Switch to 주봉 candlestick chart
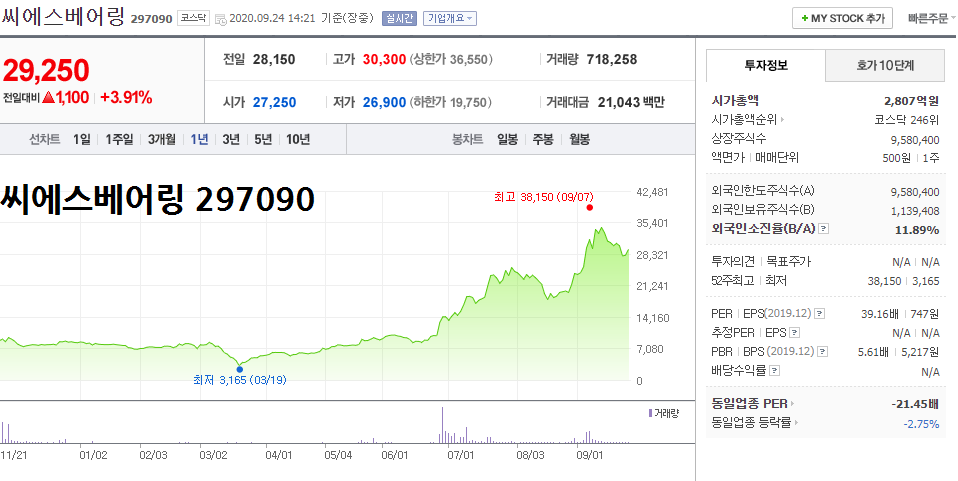Image resolution: width=958 pixels, height=481 pixels. pyautogui.click(x=543, y=139)
